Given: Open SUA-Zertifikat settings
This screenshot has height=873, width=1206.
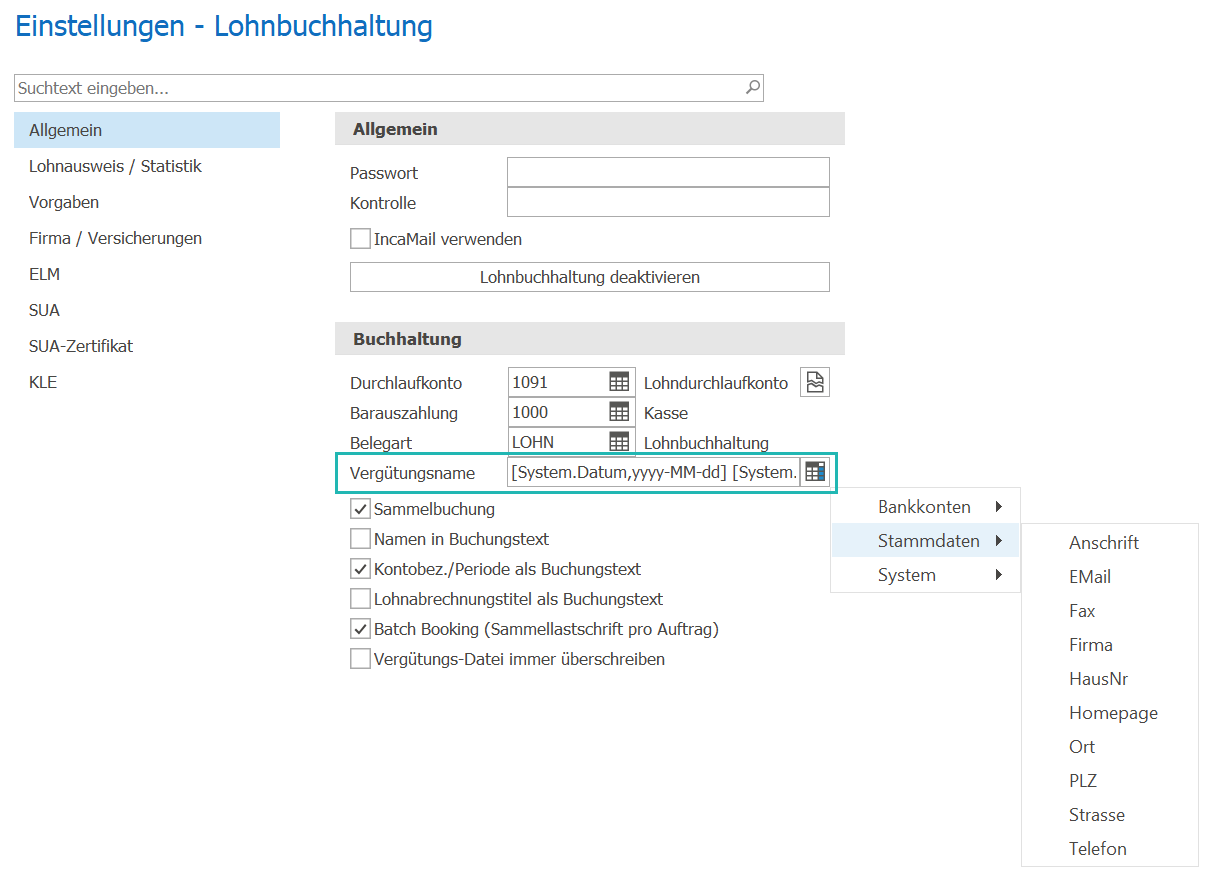Looking at the screenshot, I should click(x=147, y=346).
